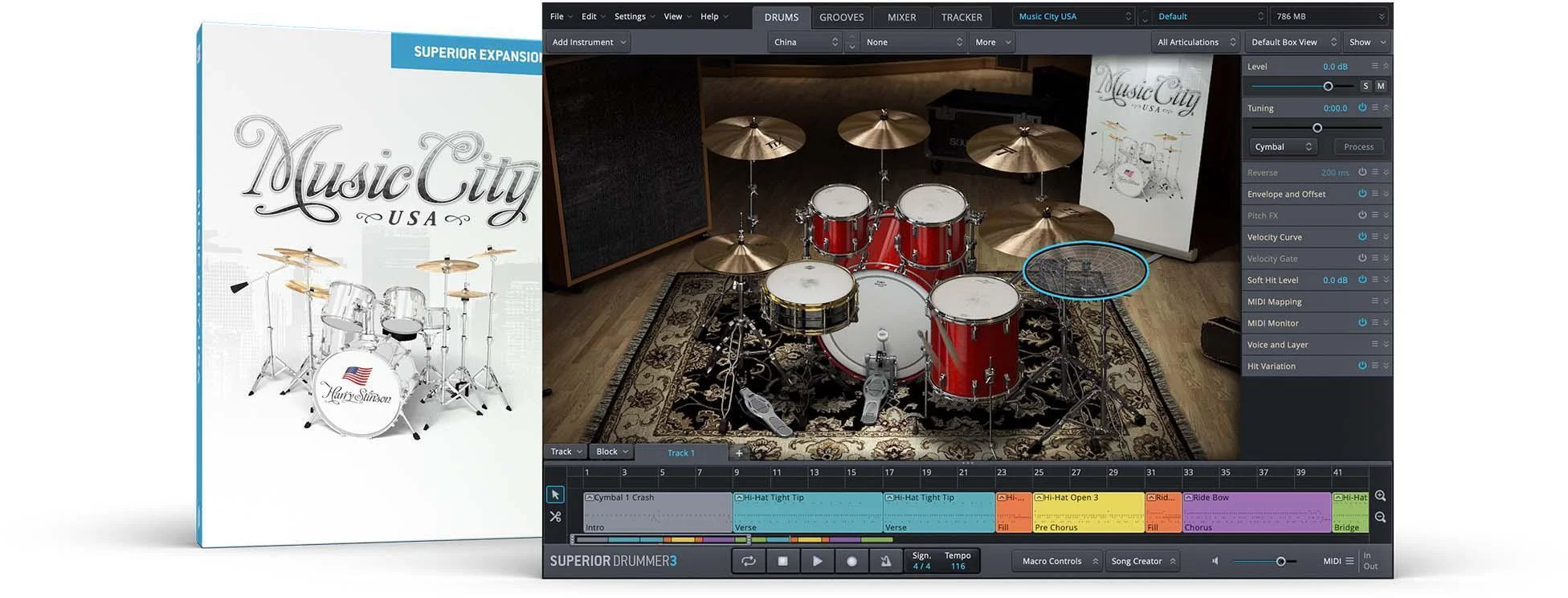Start playback with the play button
The height and width of the screenshot is (598, 1568).
coord(817,561)
